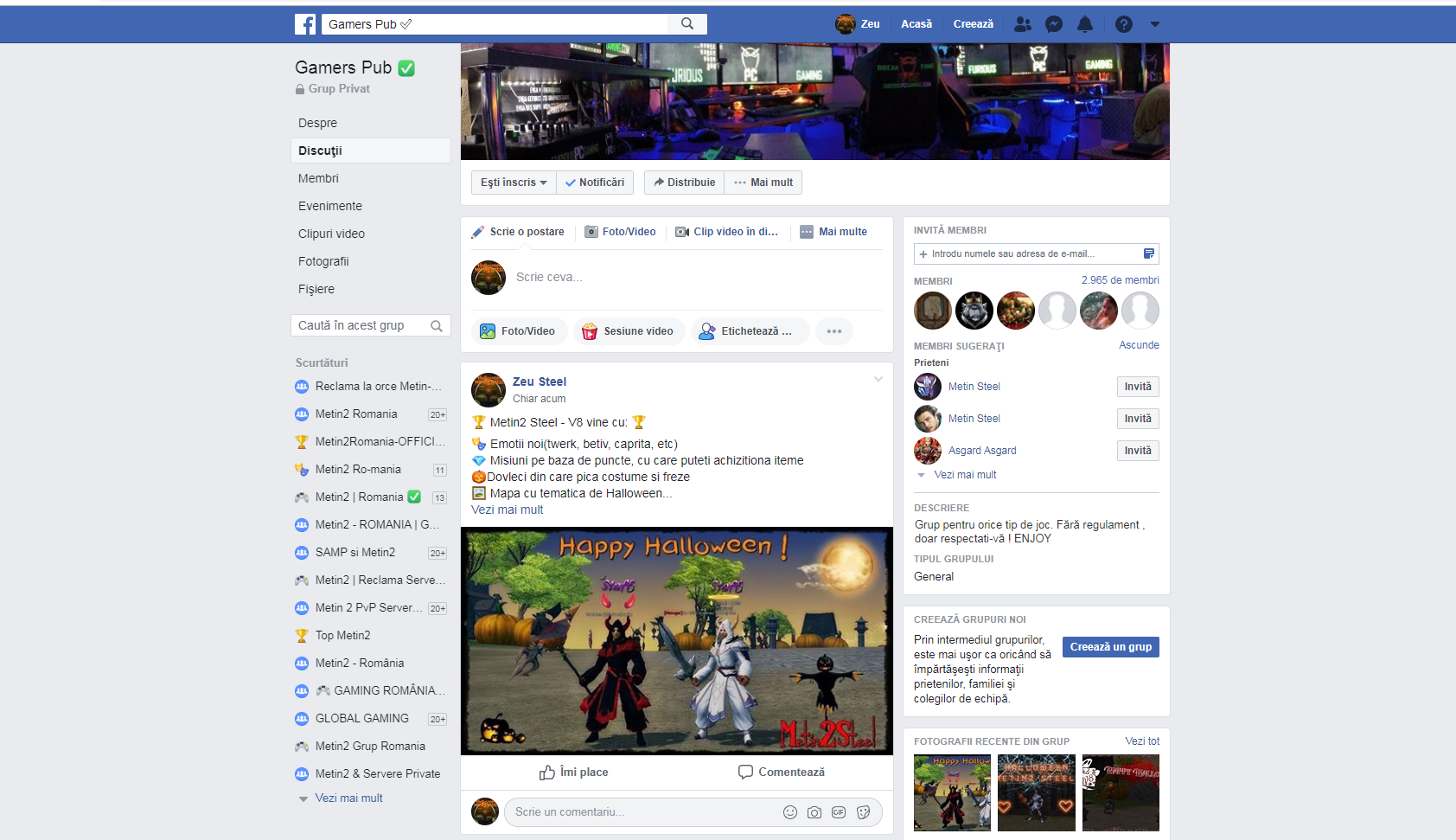Toggle the Notificări button

595,183
